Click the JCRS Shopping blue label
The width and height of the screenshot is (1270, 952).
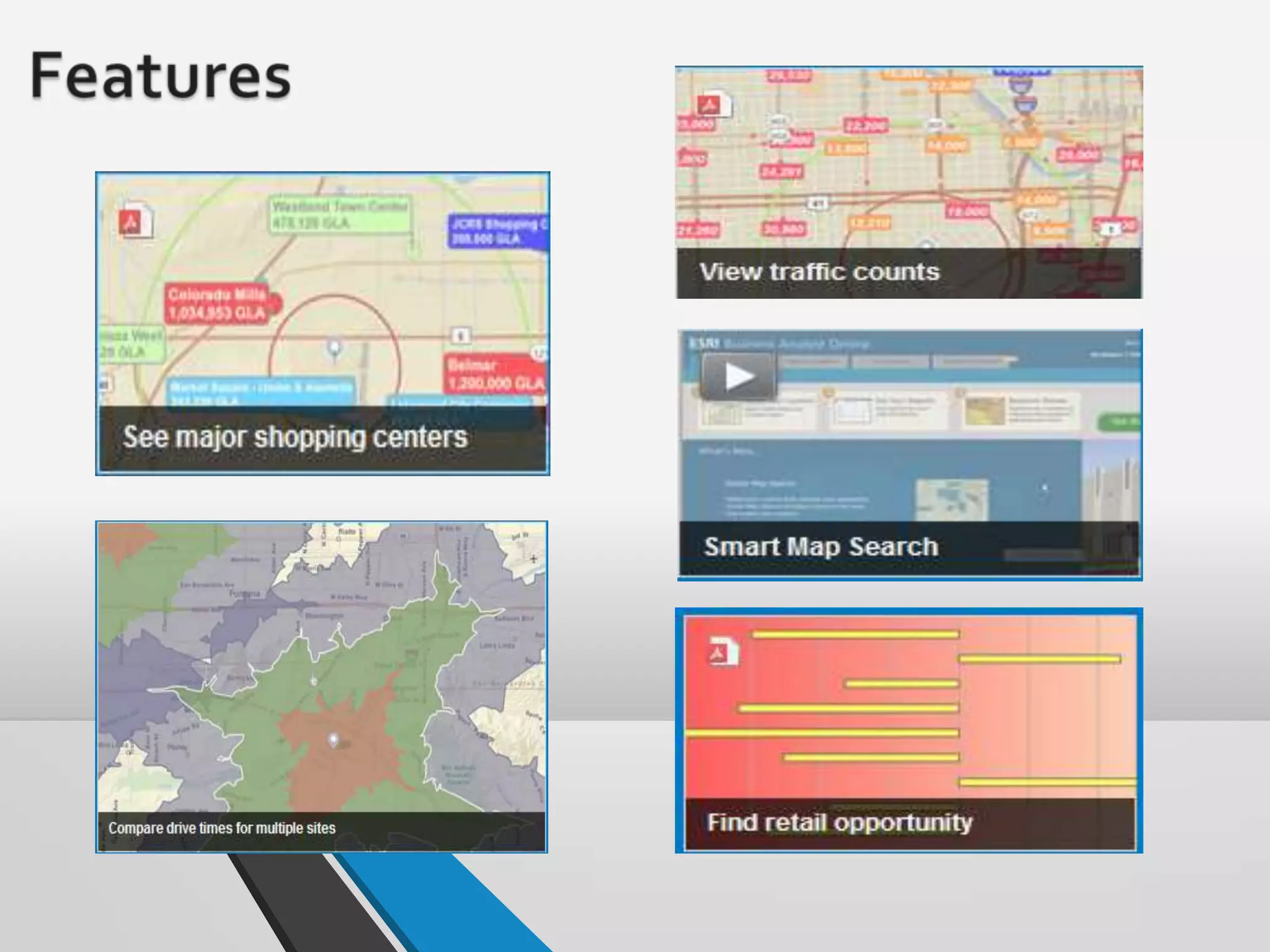pos(497,231)
